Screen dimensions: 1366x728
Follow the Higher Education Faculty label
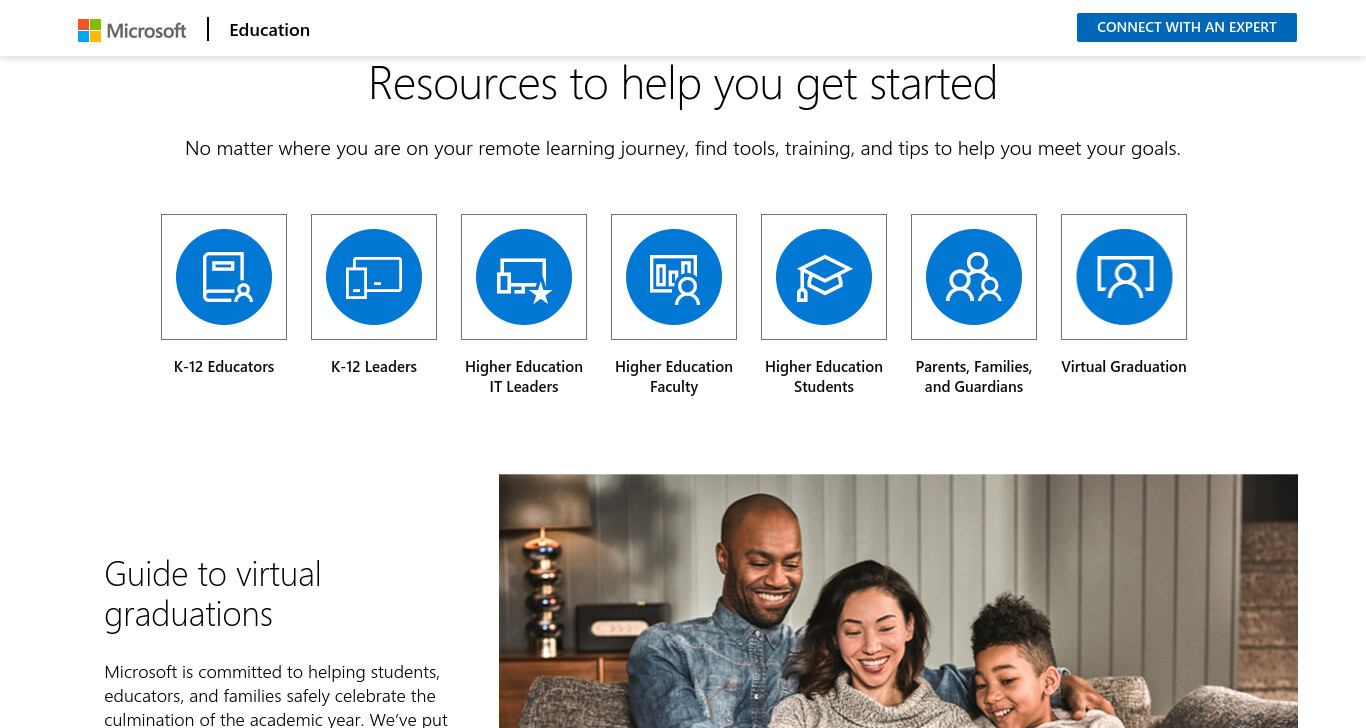[674, 377]
